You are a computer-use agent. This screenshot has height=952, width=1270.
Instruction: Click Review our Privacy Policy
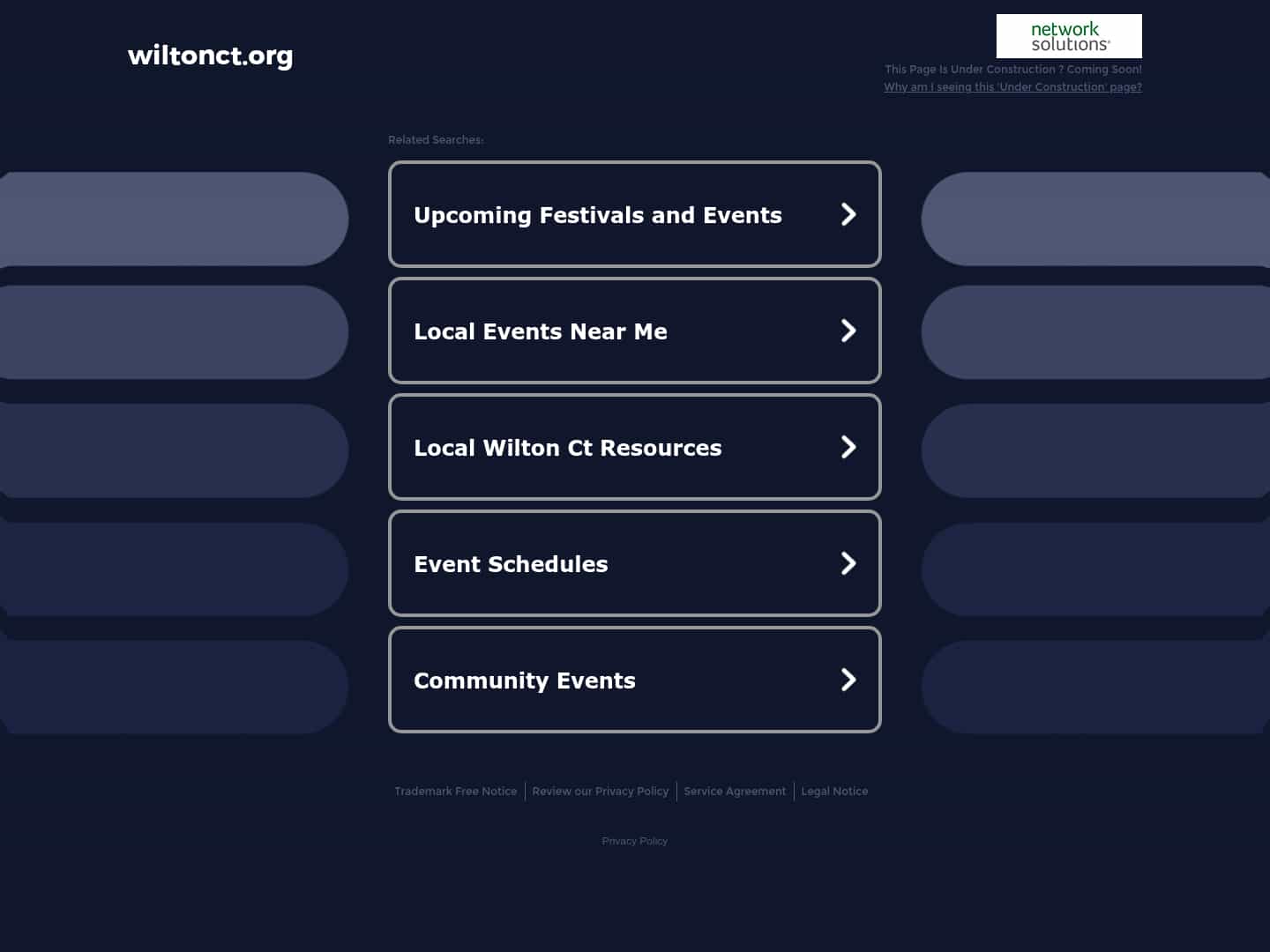point(601,791)
